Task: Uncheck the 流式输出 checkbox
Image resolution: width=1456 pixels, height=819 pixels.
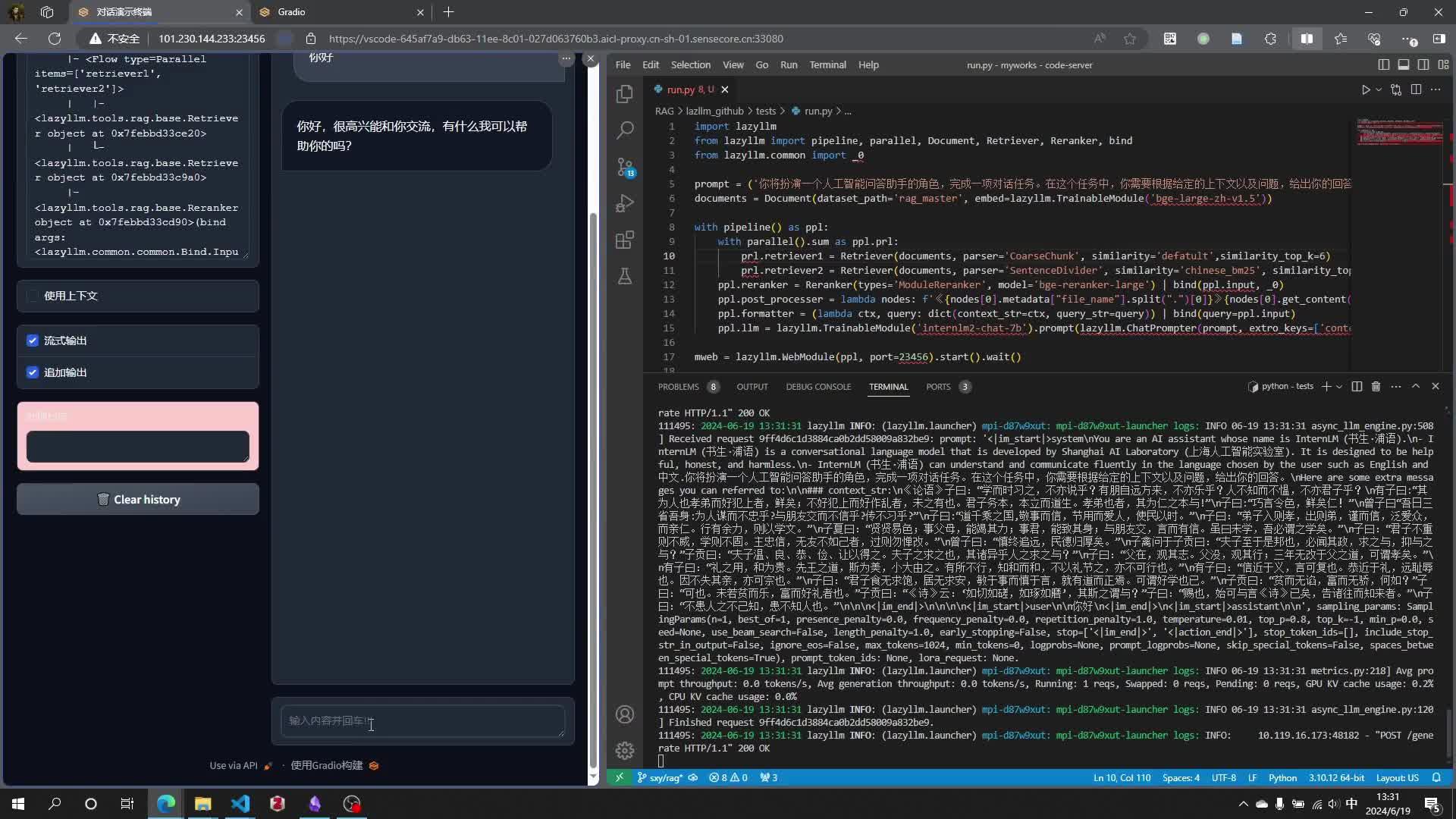Action: (x=33, y=340)
